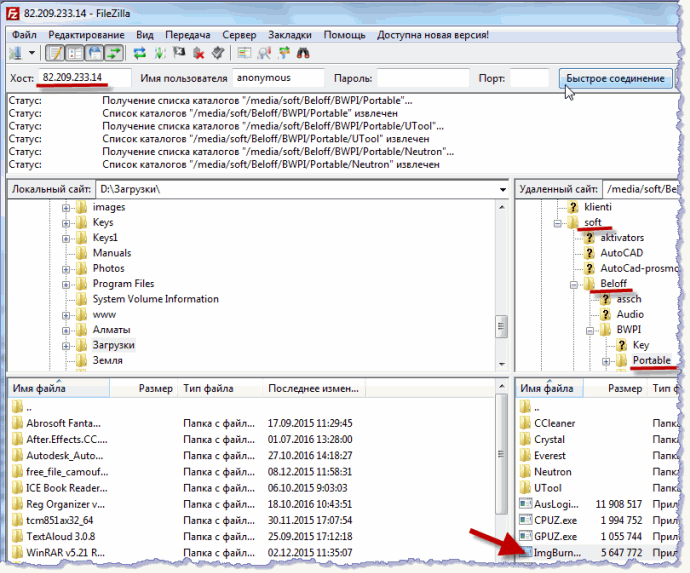This screenshot has height=573, width=690.
Task: Toggle the remote directory tree display
Action: [95, 53]
